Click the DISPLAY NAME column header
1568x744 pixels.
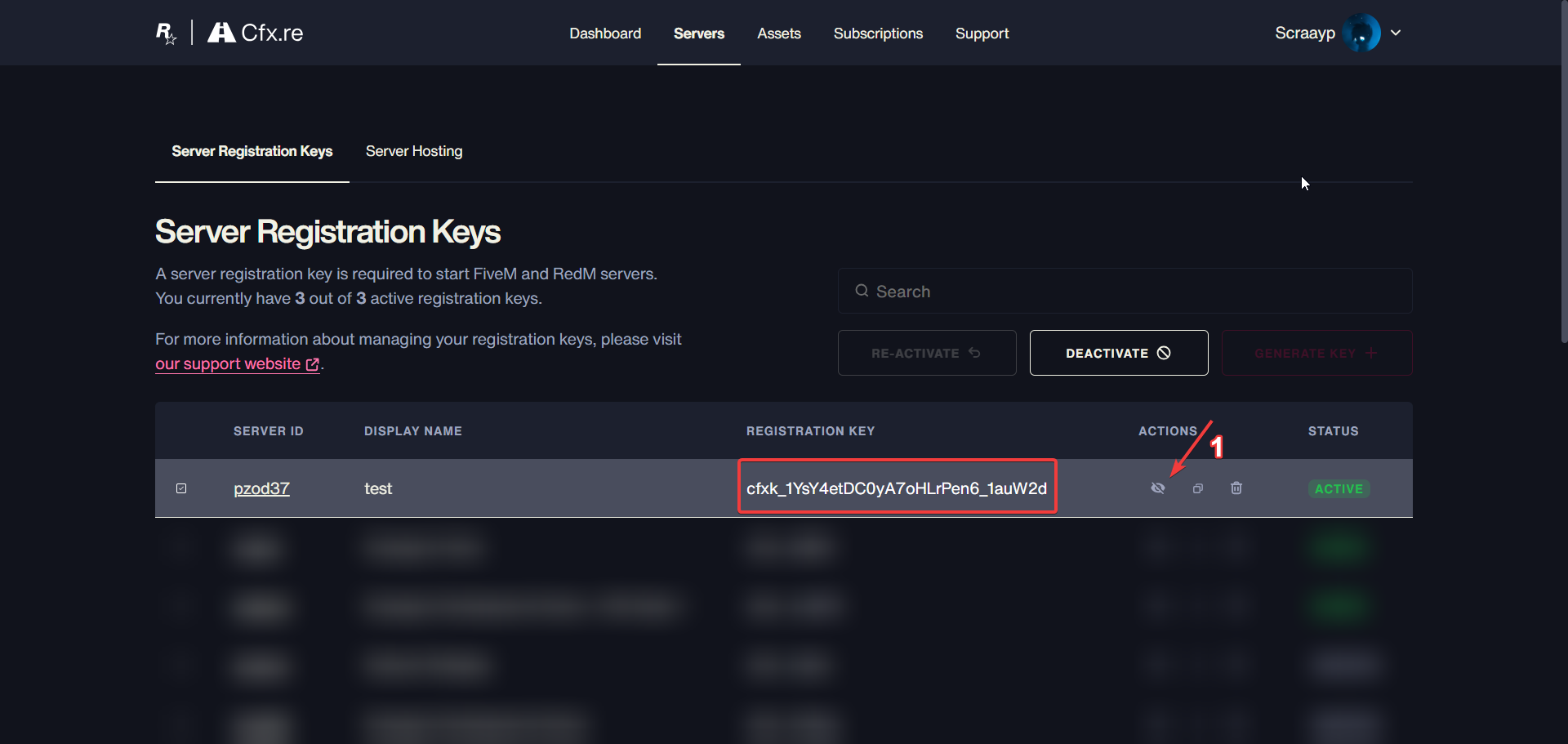[413, 431]
